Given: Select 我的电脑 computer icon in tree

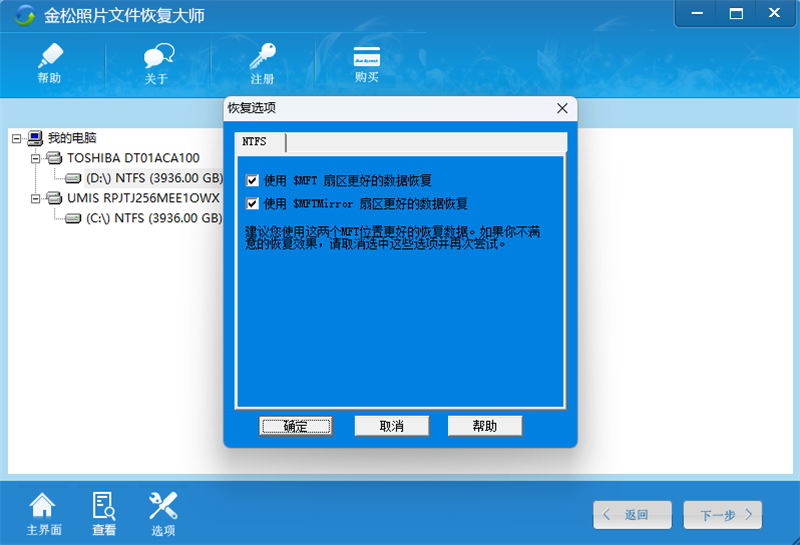Looking at the screenshot, I should tap(35, 138).
